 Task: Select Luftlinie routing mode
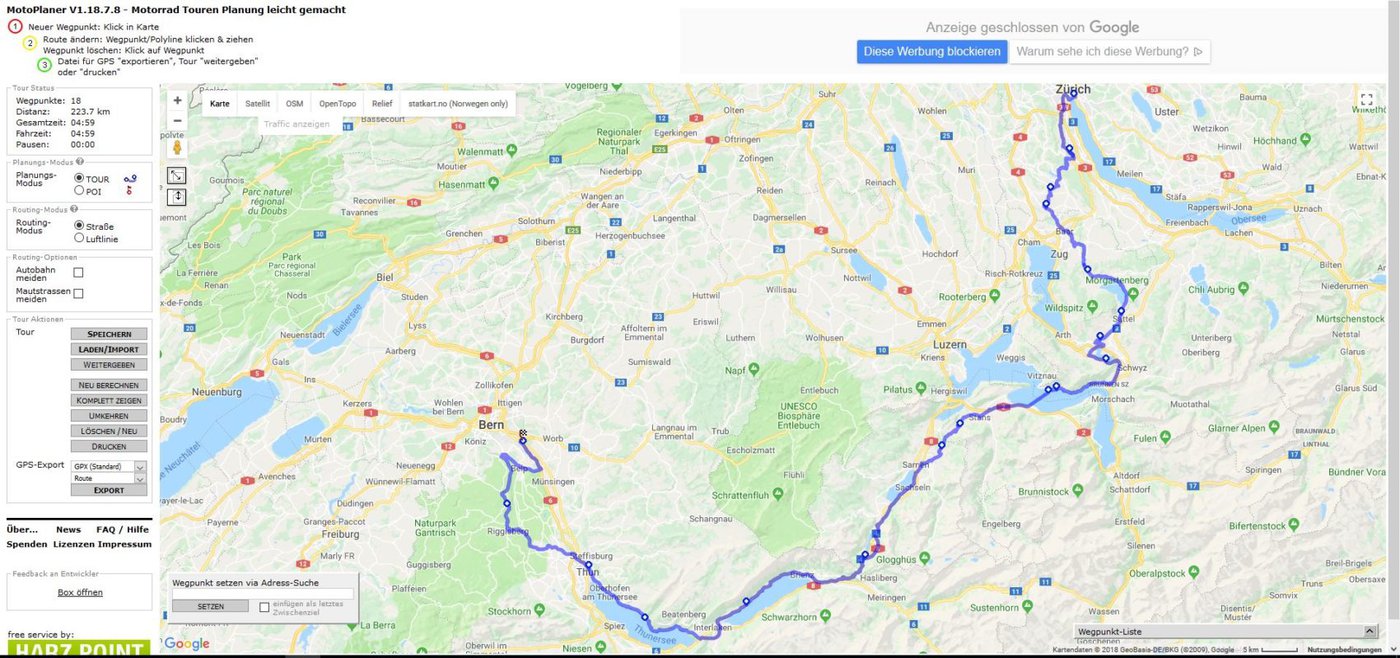coord(79,237)
